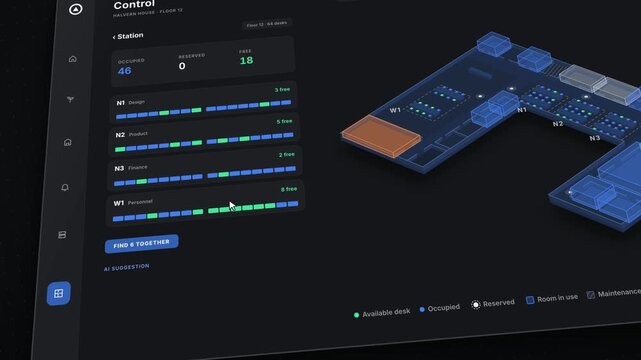
Task: Click the N1 label on floor map
Action: (x=522, y=110)
